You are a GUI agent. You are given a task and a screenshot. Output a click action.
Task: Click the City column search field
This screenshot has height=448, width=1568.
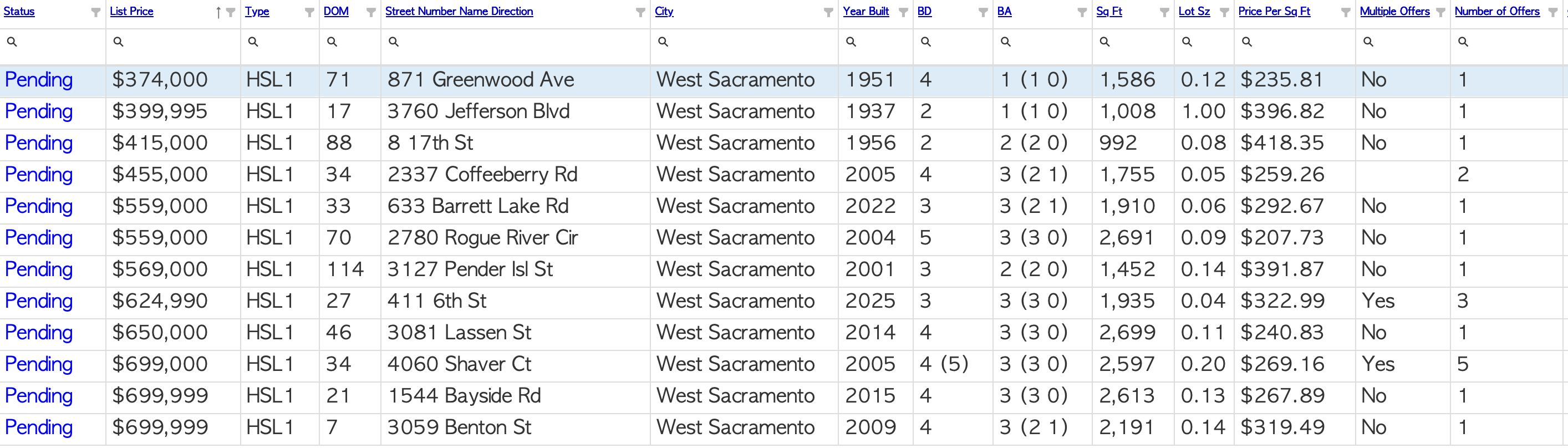744,42
